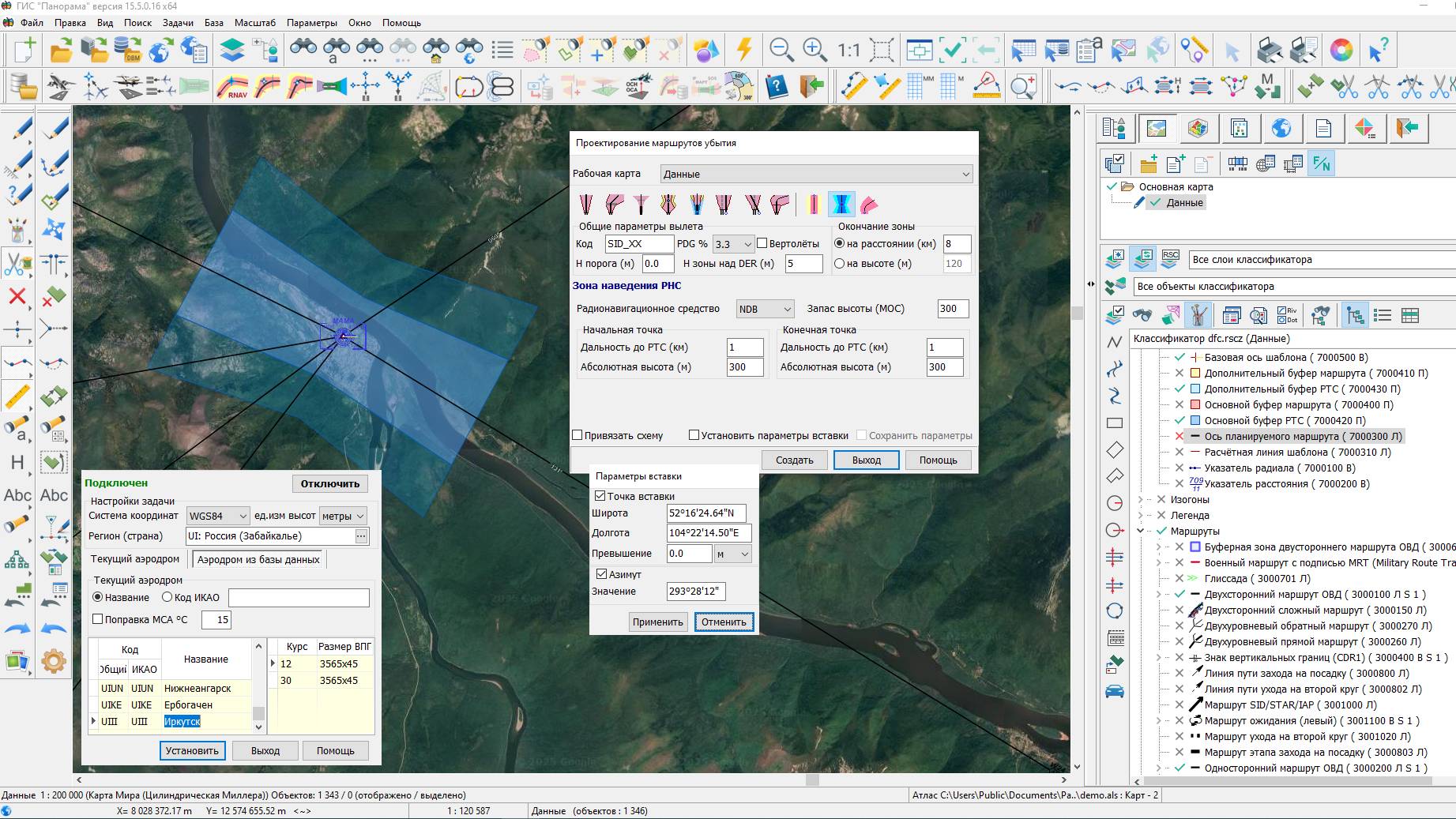The image size is (1456, 819).
Task: Click the Широта input field
Action: [x=706, y=513]
